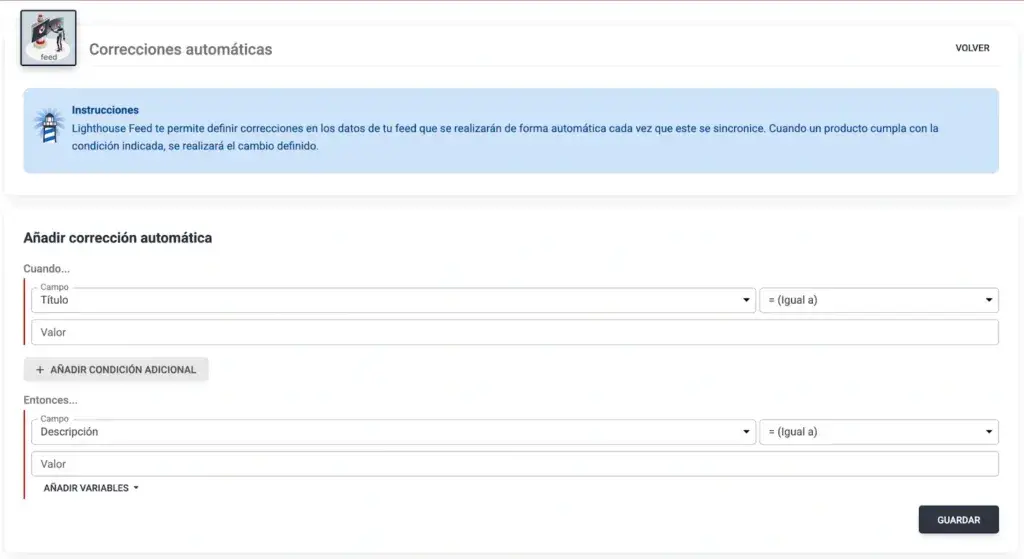Focus the Valor input under Entonces
The image size is (1024, 559).
click(x=515, y=464)
